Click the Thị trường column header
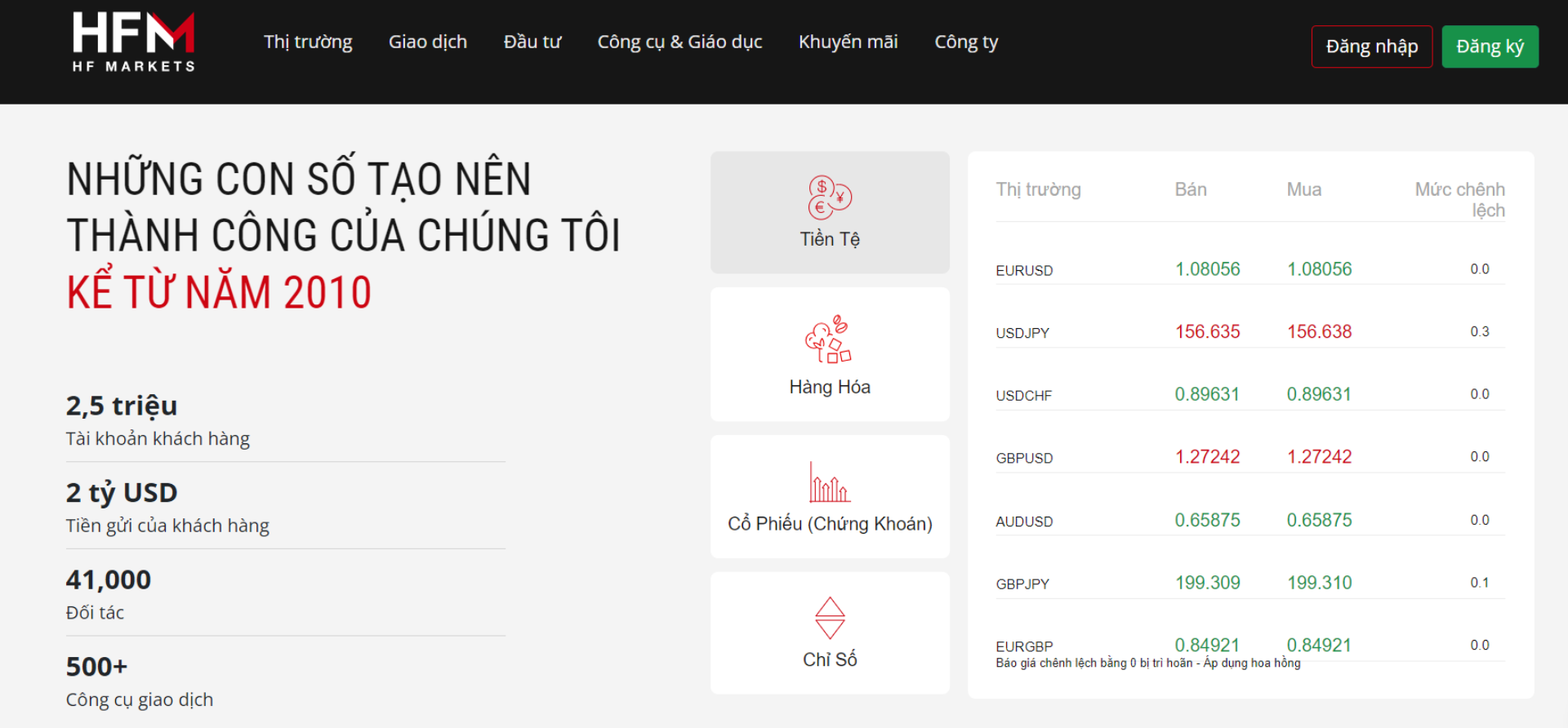This screenshot has height=728, width=1568. [1038, 189]
